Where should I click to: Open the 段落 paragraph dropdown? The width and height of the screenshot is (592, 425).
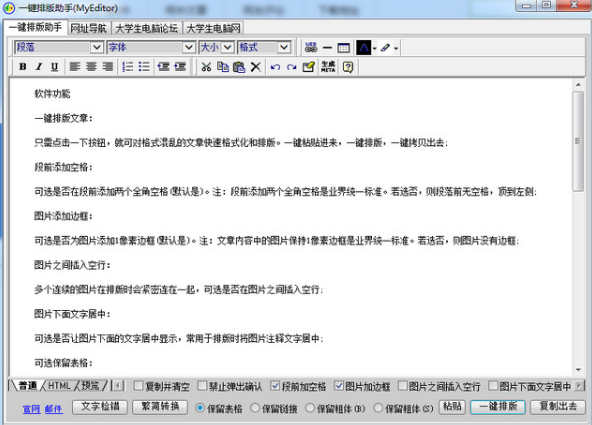[x=59, y=47]
